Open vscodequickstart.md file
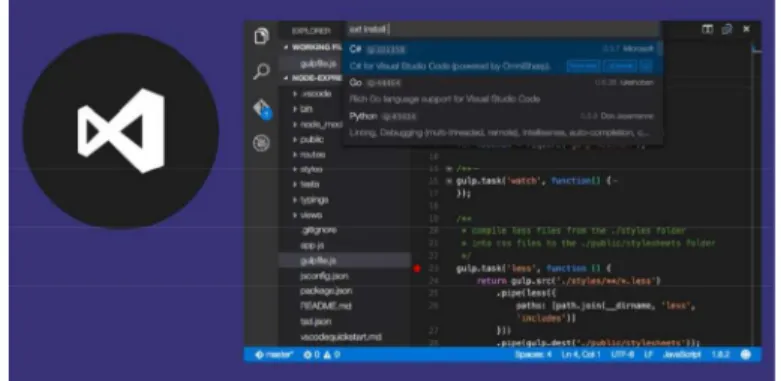 [x=341, y=337]
